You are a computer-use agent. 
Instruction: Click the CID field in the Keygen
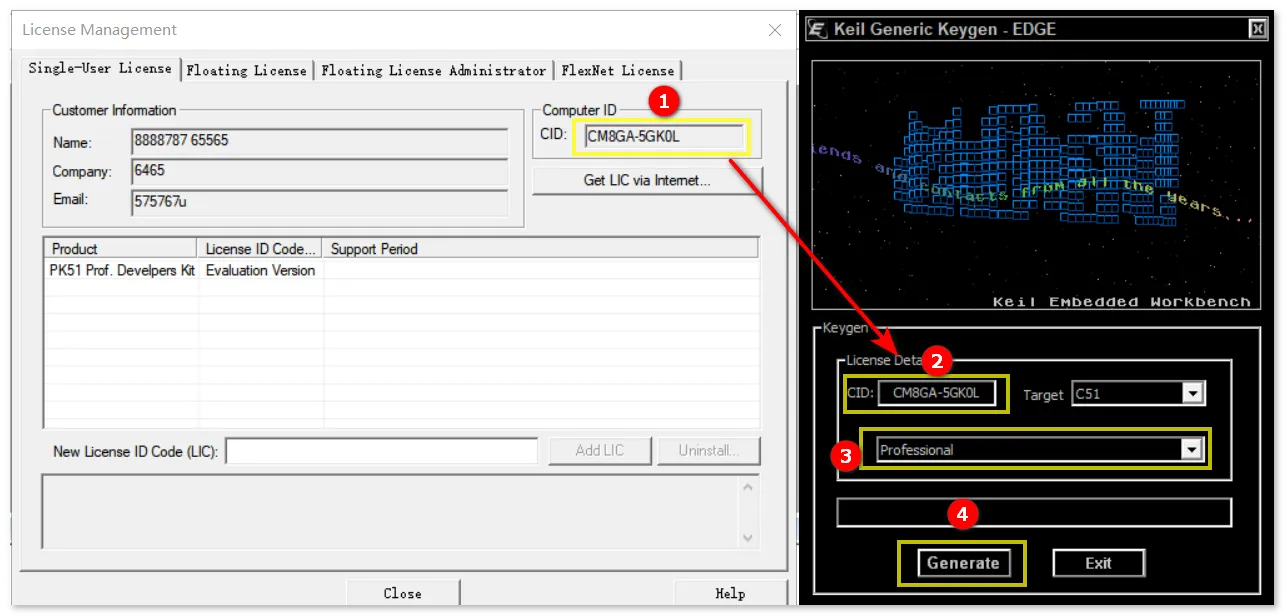pos(937,394)
